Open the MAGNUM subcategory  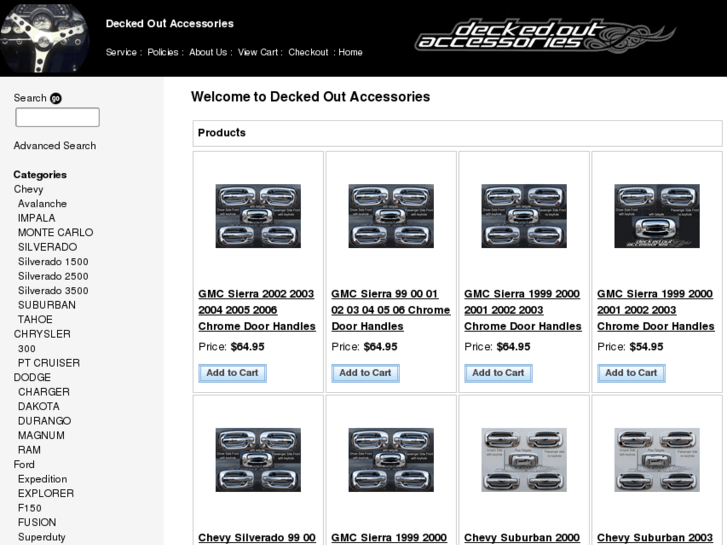pos(41,436)
